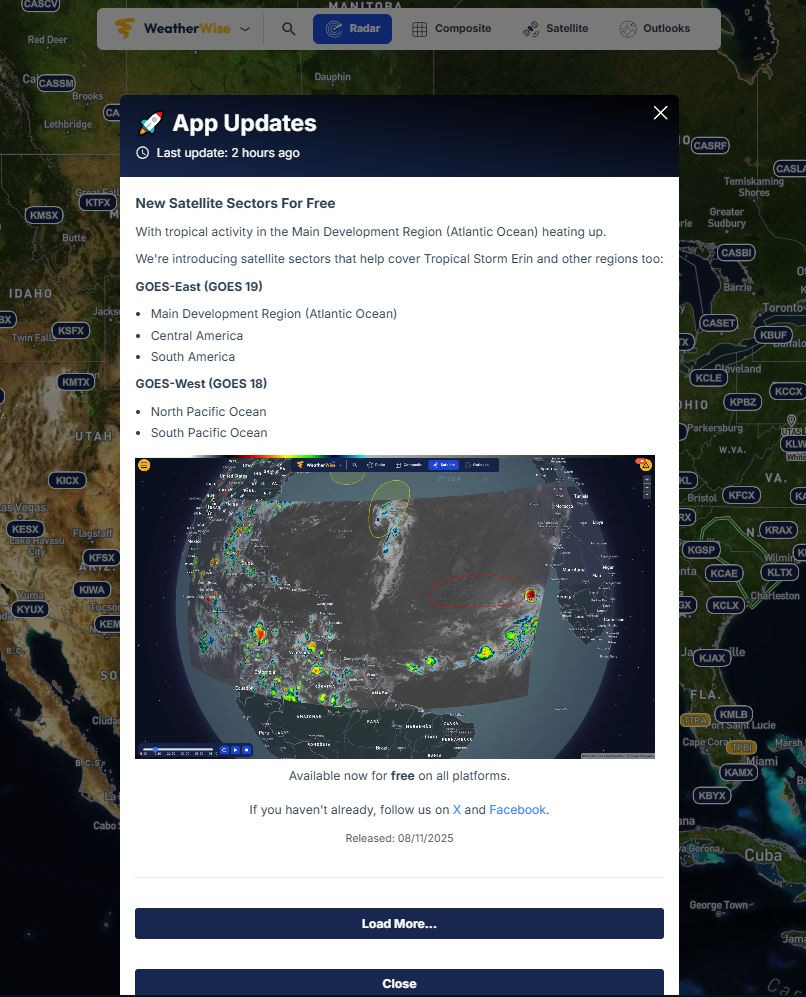Close the App Updates dialog with X
806x997 pixels.
click(x=660, y=113)
